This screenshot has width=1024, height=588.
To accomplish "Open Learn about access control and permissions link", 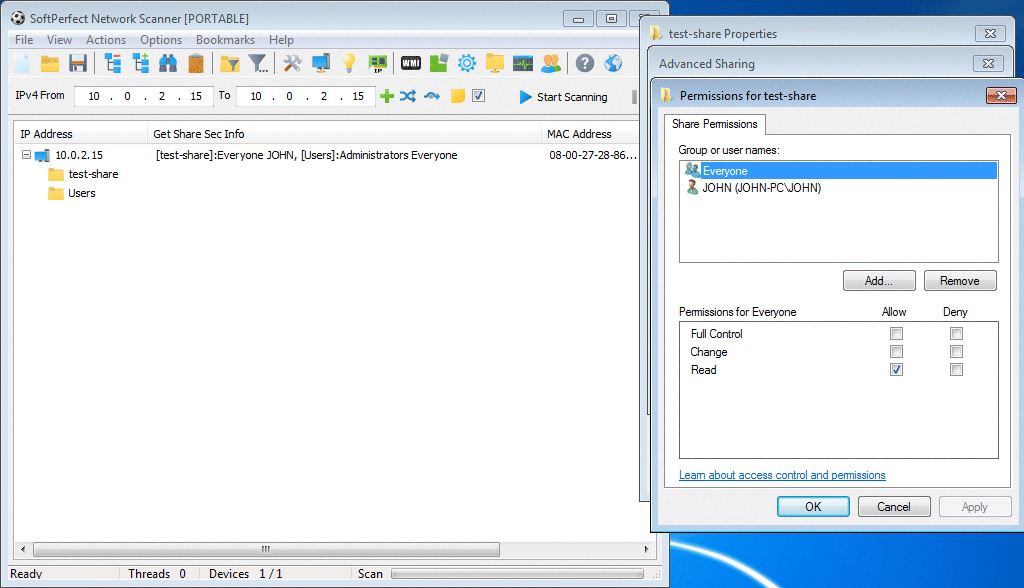I will (782, 475).
